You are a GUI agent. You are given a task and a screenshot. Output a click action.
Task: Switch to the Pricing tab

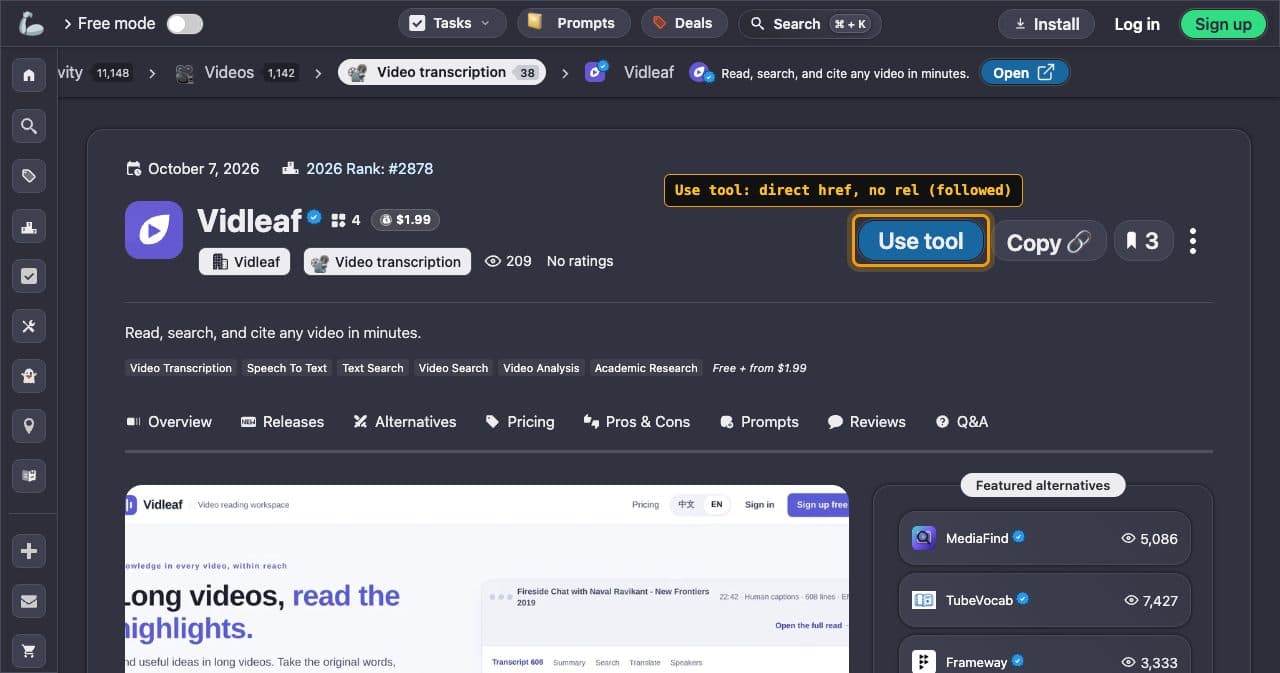(520, 422)
